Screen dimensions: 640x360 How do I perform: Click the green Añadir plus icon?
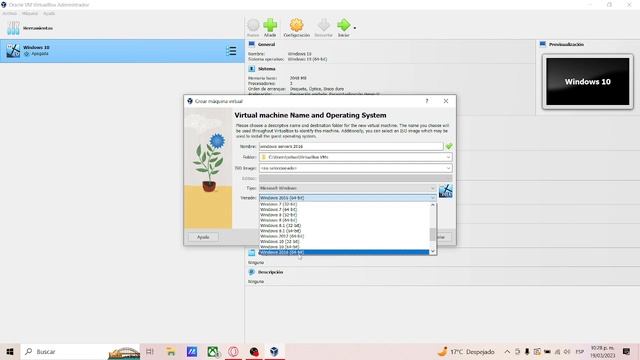coord(270,25)
